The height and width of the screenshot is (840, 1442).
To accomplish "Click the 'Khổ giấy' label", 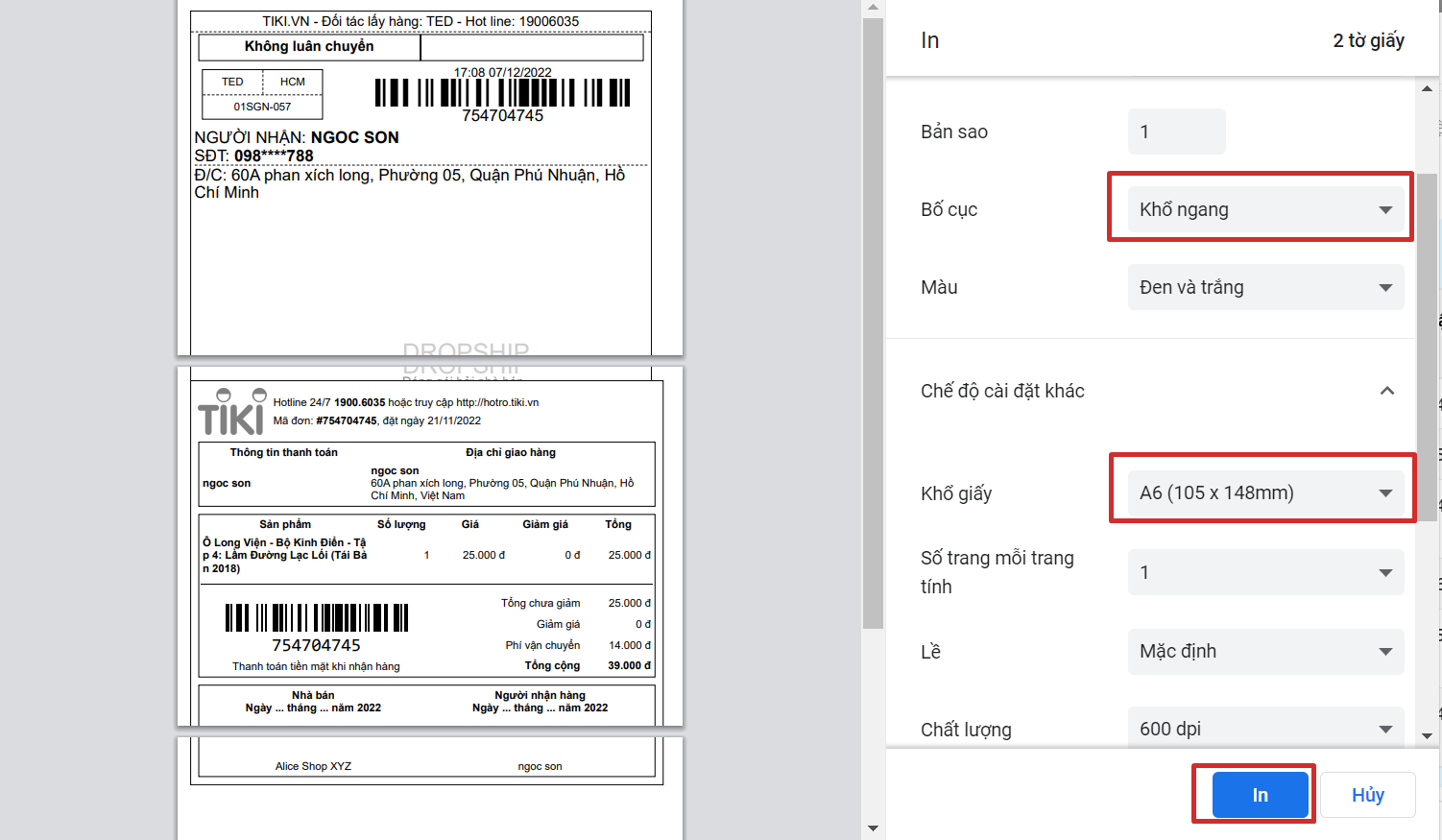I will [956, 493].
